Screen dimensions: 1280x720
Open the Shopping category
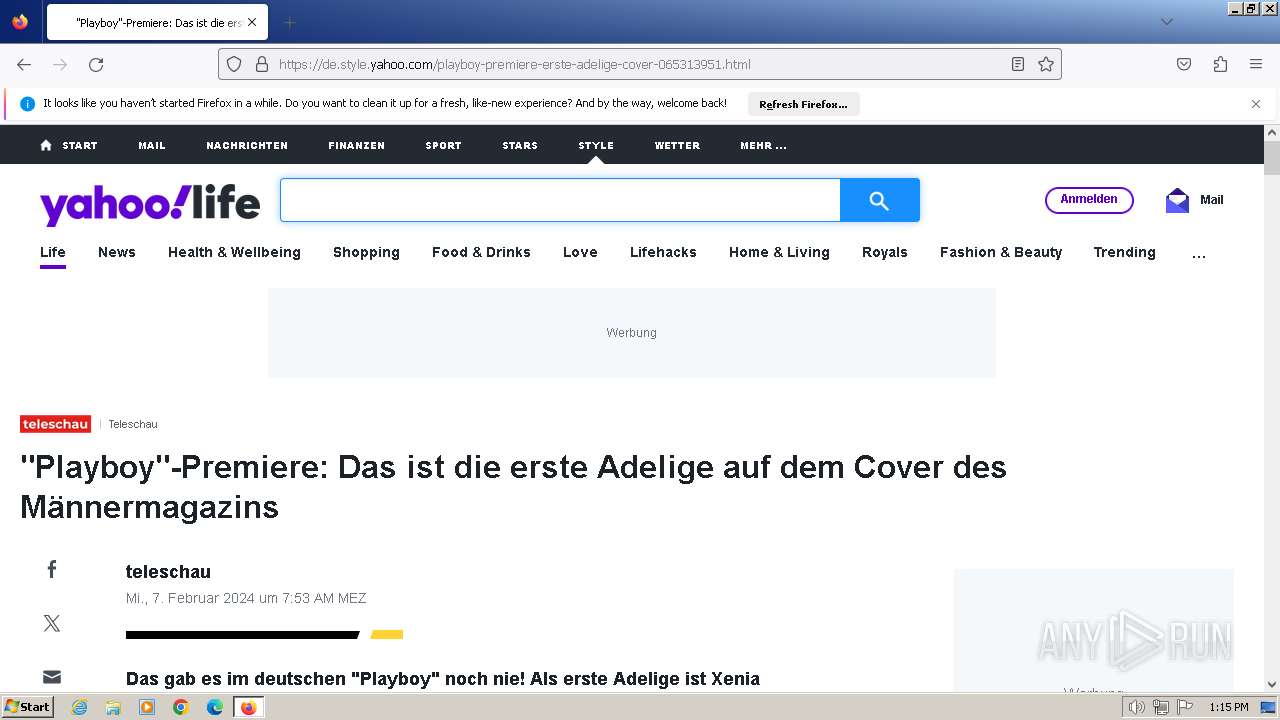(x=366, y=252)
